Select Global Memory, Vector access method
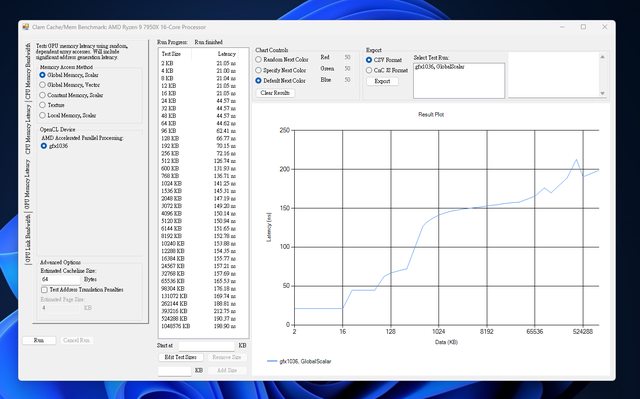640x399 pixels. pos(70,85)
